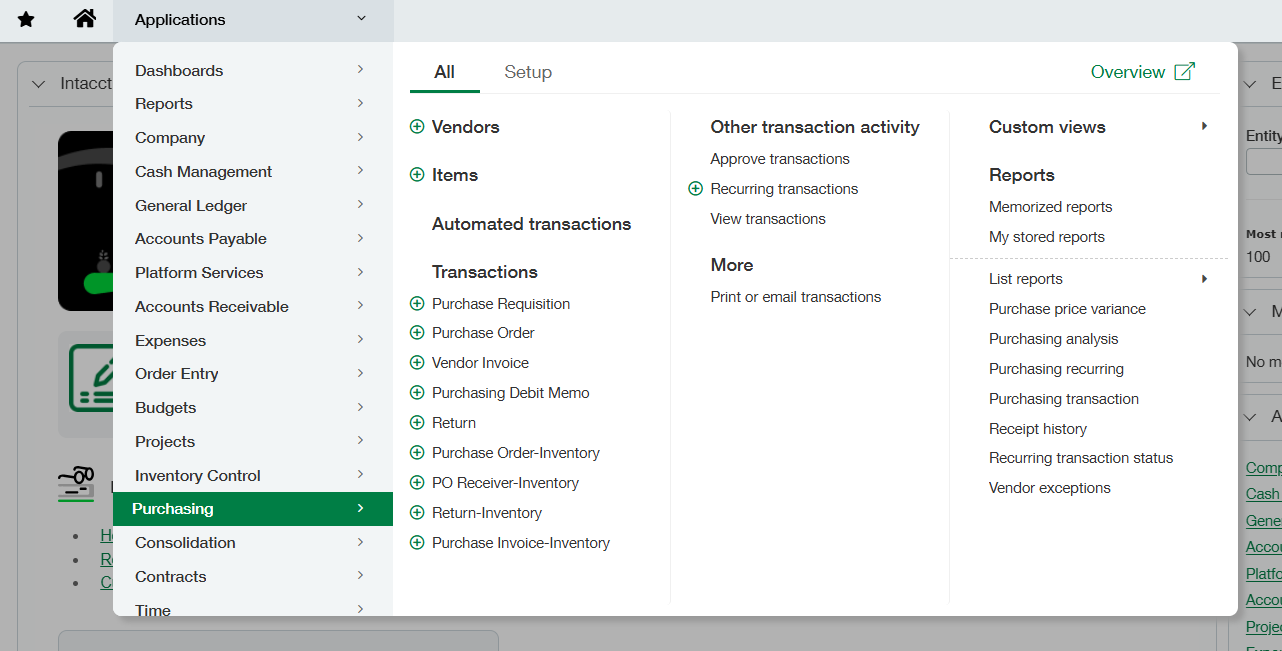Switch to the Setup tab

[527, 72]
